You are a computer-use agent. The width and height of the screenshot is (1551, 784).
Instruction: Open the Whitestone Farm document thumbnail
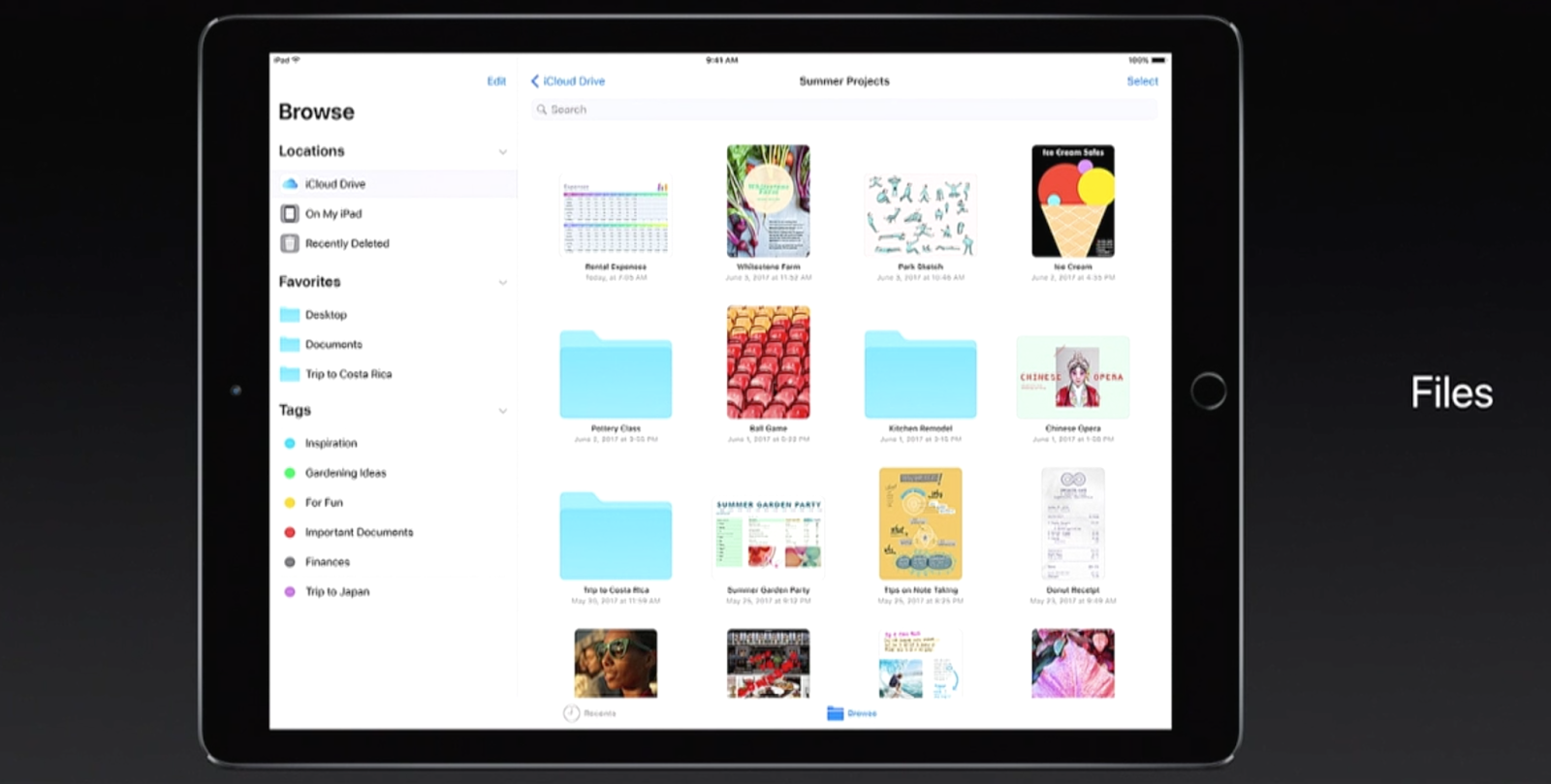768,201
